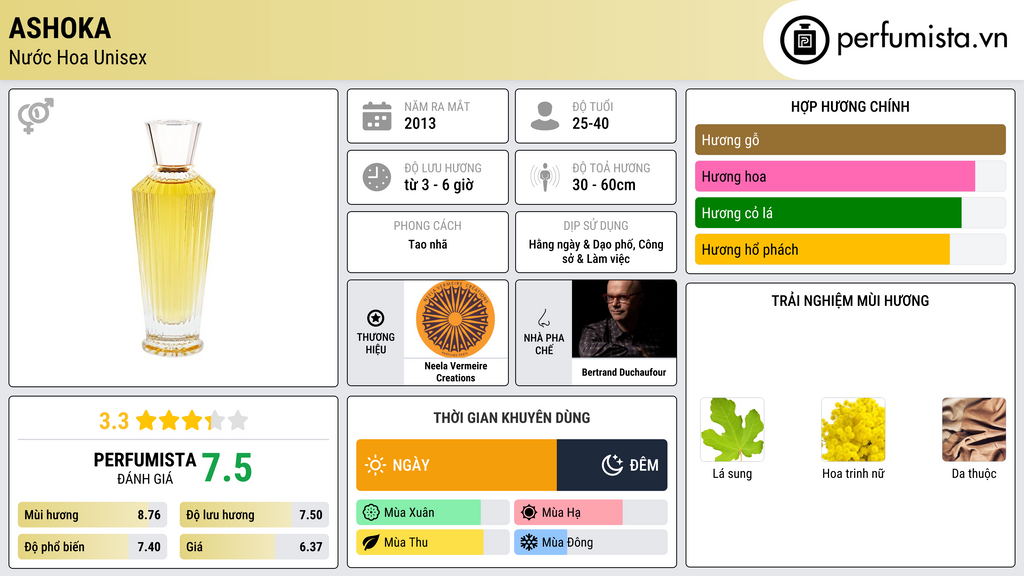This screenshot has width=1024, height=576.
Task: Click the star badge icon above Thương hiệu
Action: tap(376, 318)
